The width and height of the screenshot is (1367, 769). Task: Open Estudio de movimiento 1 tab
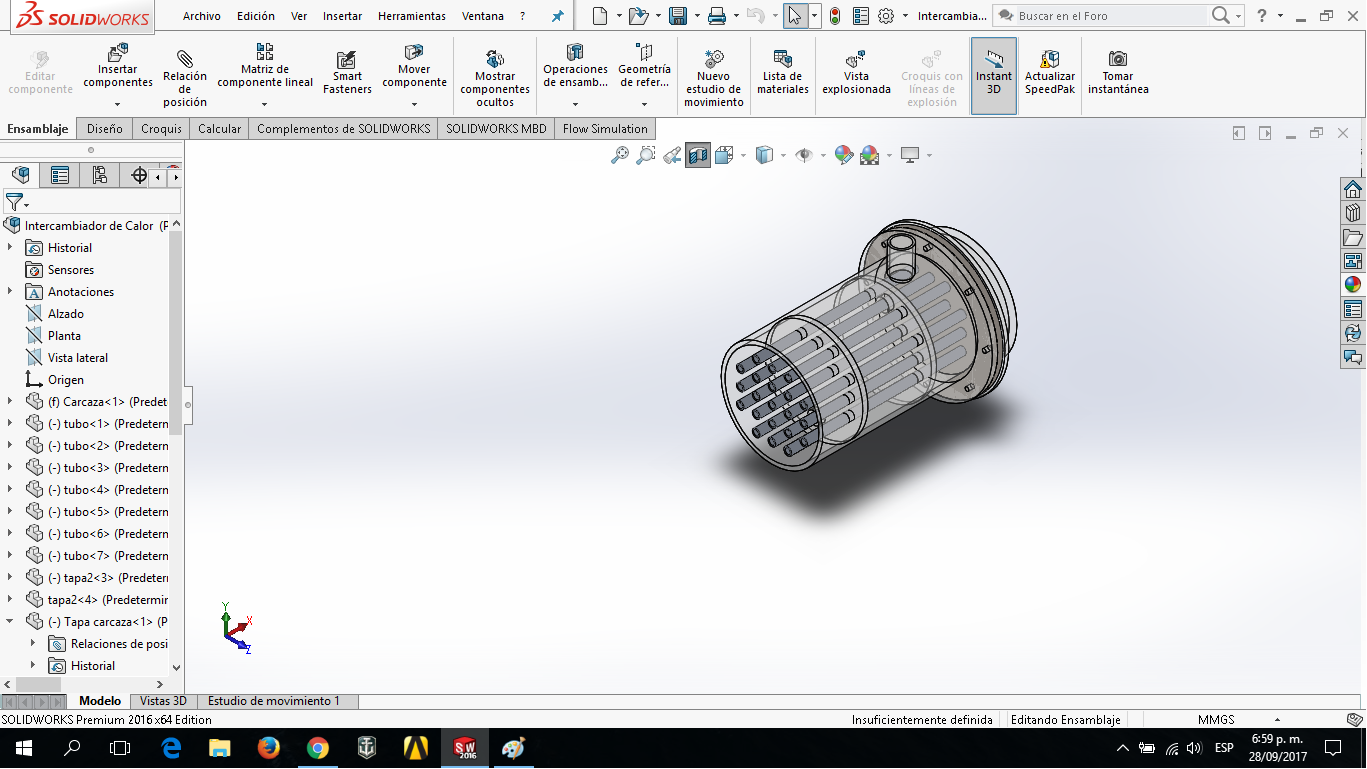(x=274, y=701)
